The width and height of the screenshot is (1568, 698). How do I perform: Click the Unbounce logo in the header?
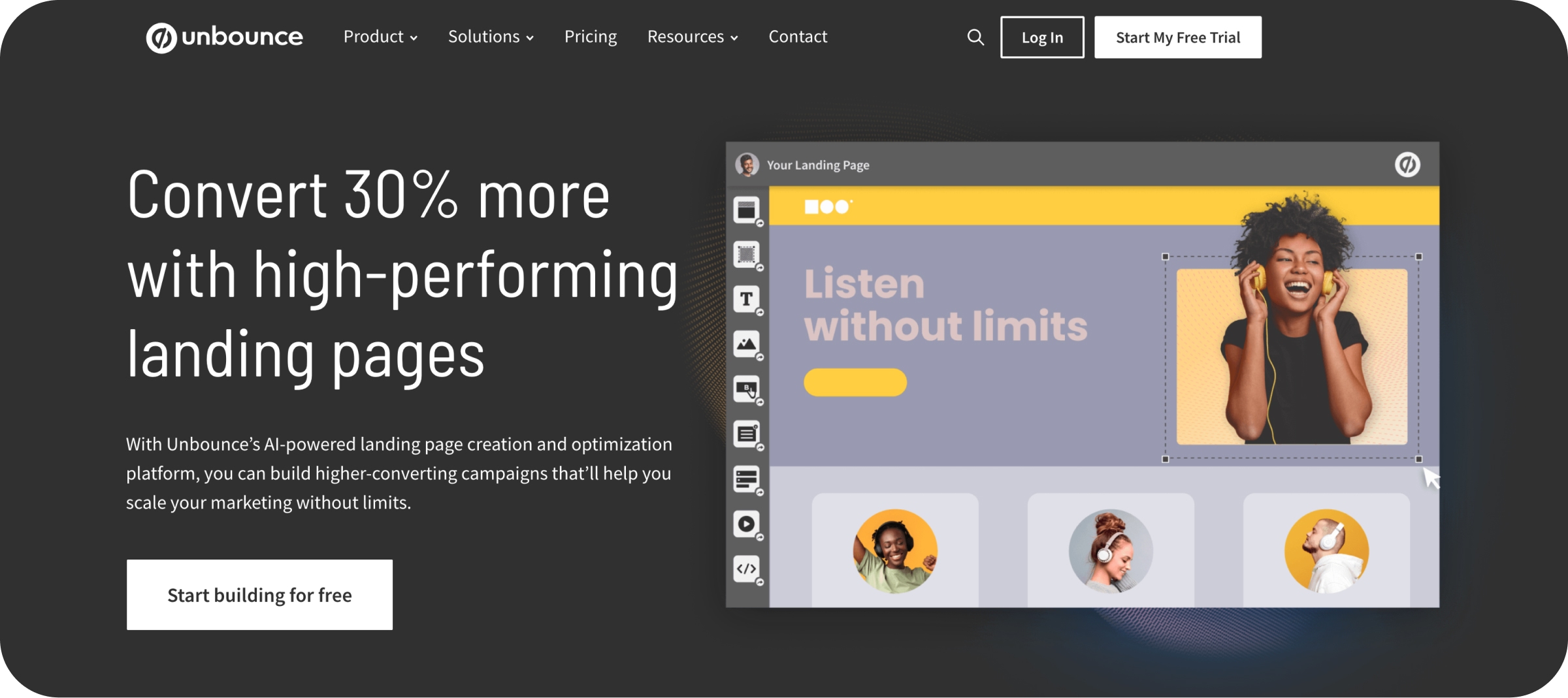[225, 37]
